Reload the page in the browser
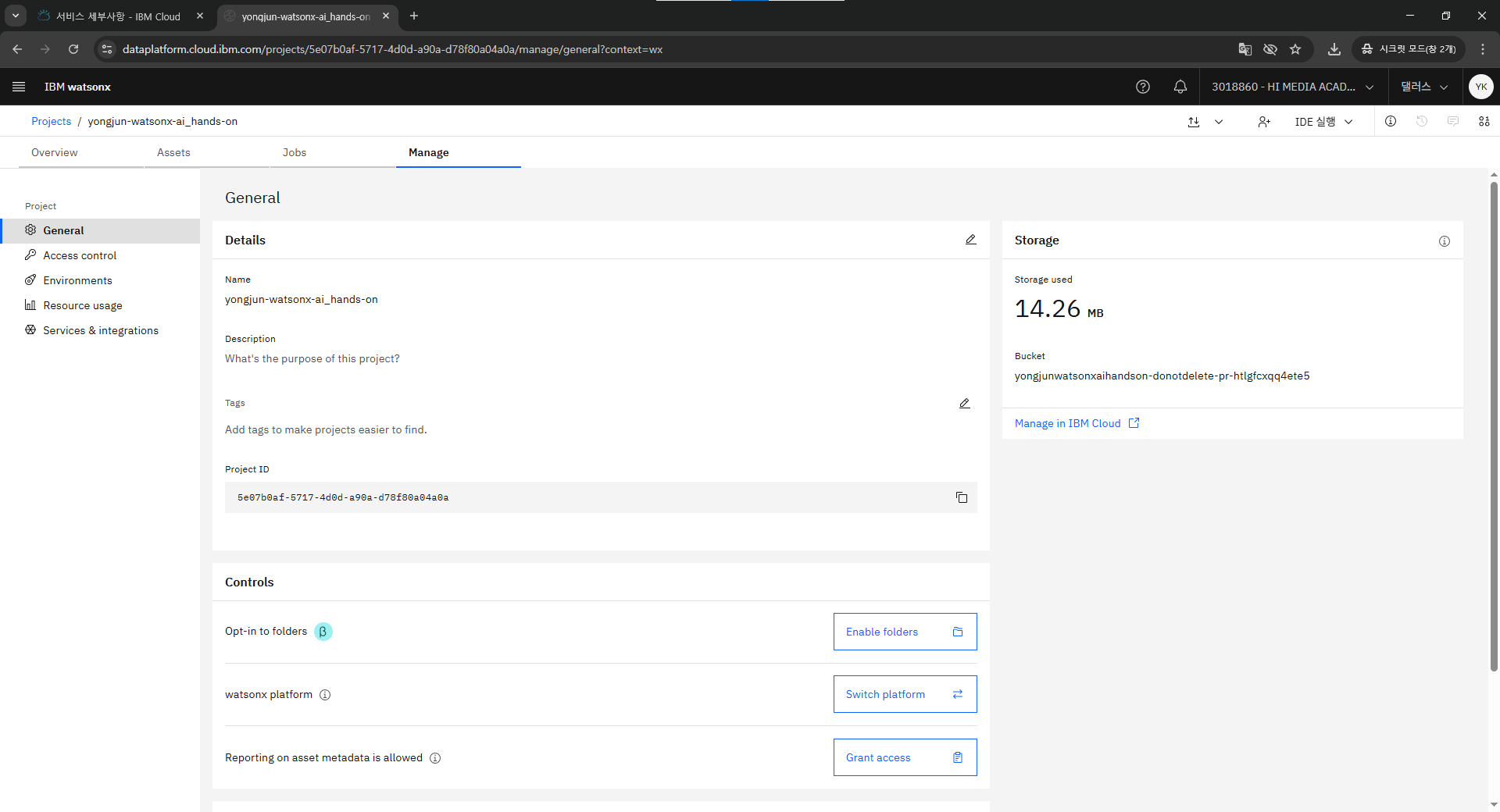Screen dimensions: 1500x812 (x=73, y=49)
